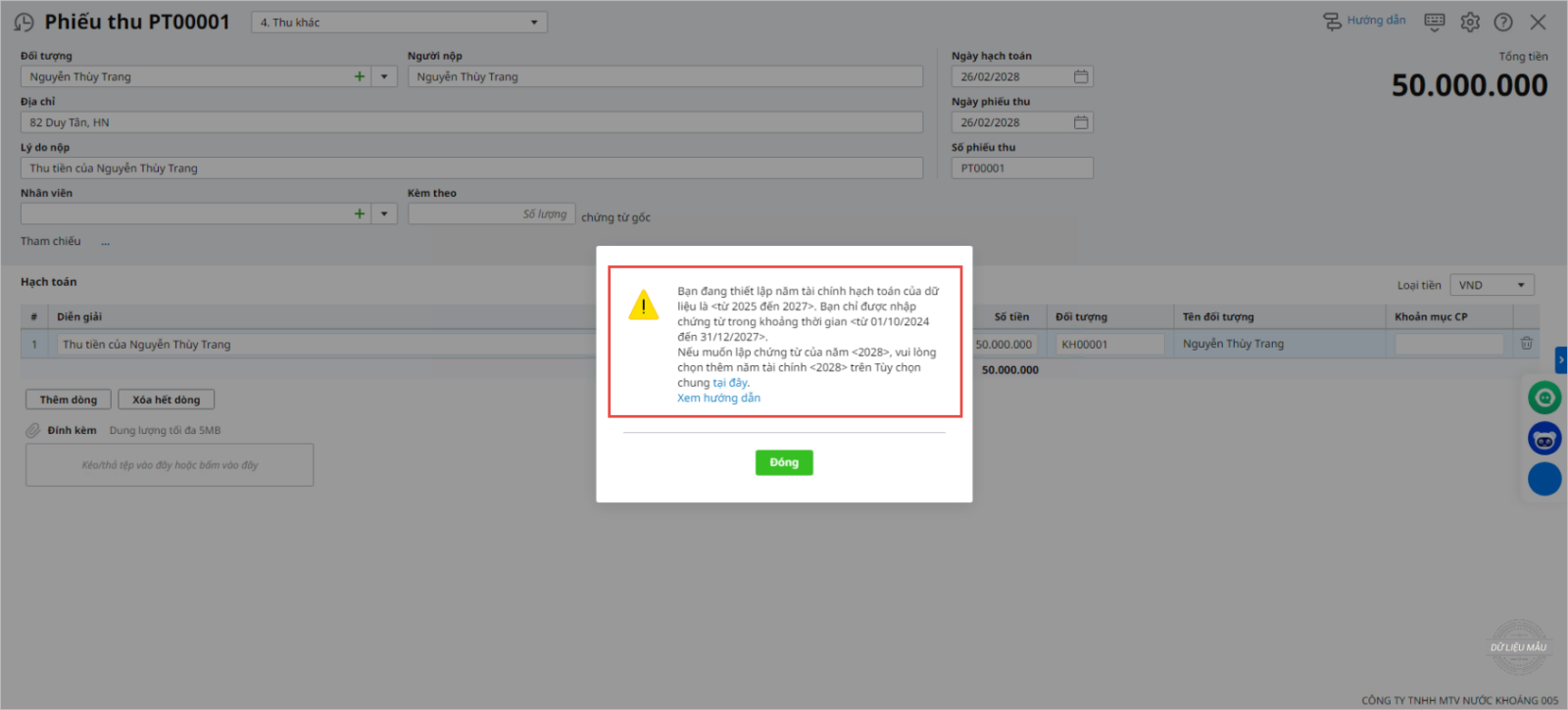Viewport: 1568px width, 710px height.
Task: Expand the Nhân viên dropdown arrow
Action: coord(384,213)
